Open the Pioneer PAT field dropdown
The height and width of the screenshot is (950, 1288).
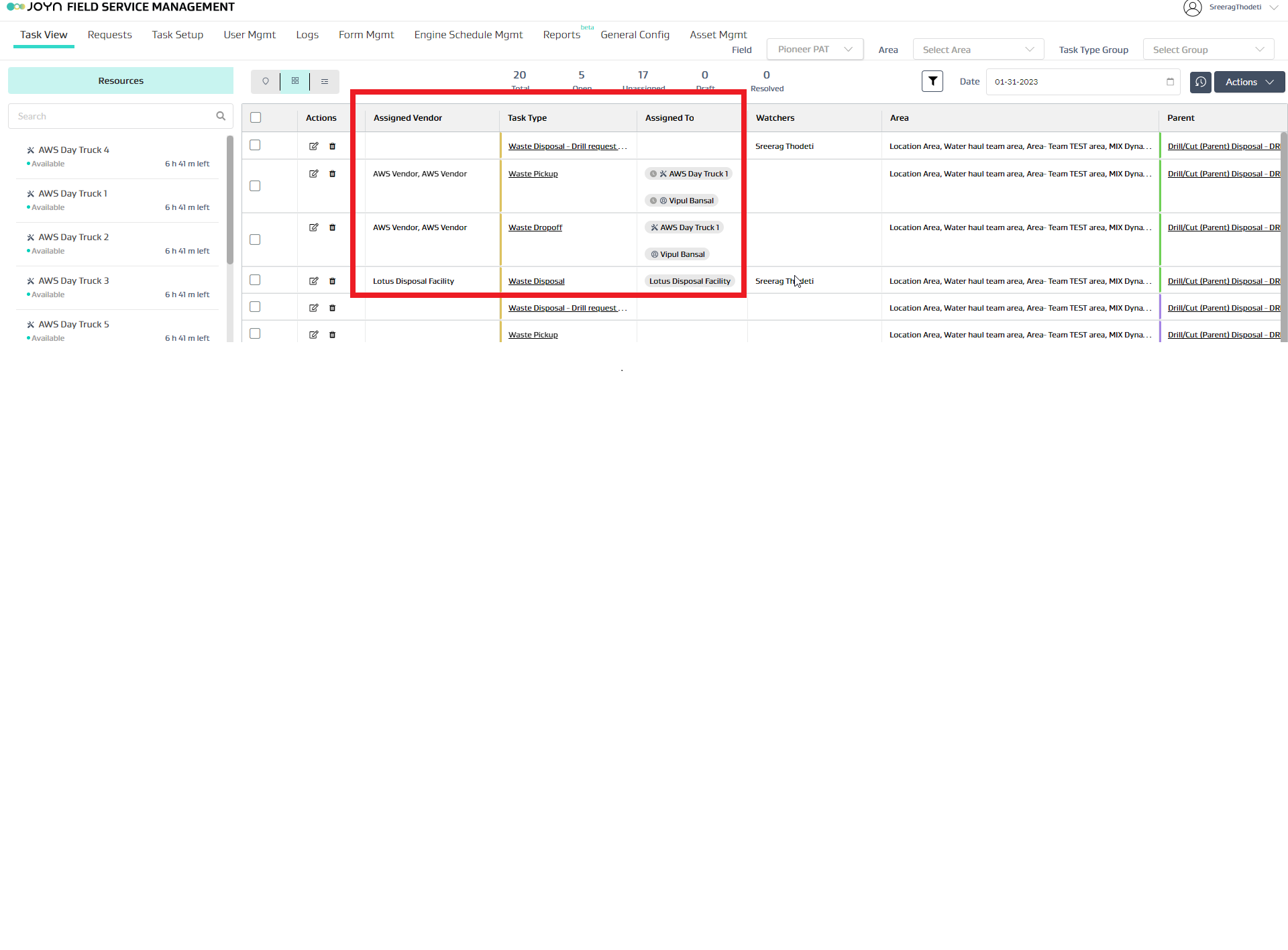[814, 50]
